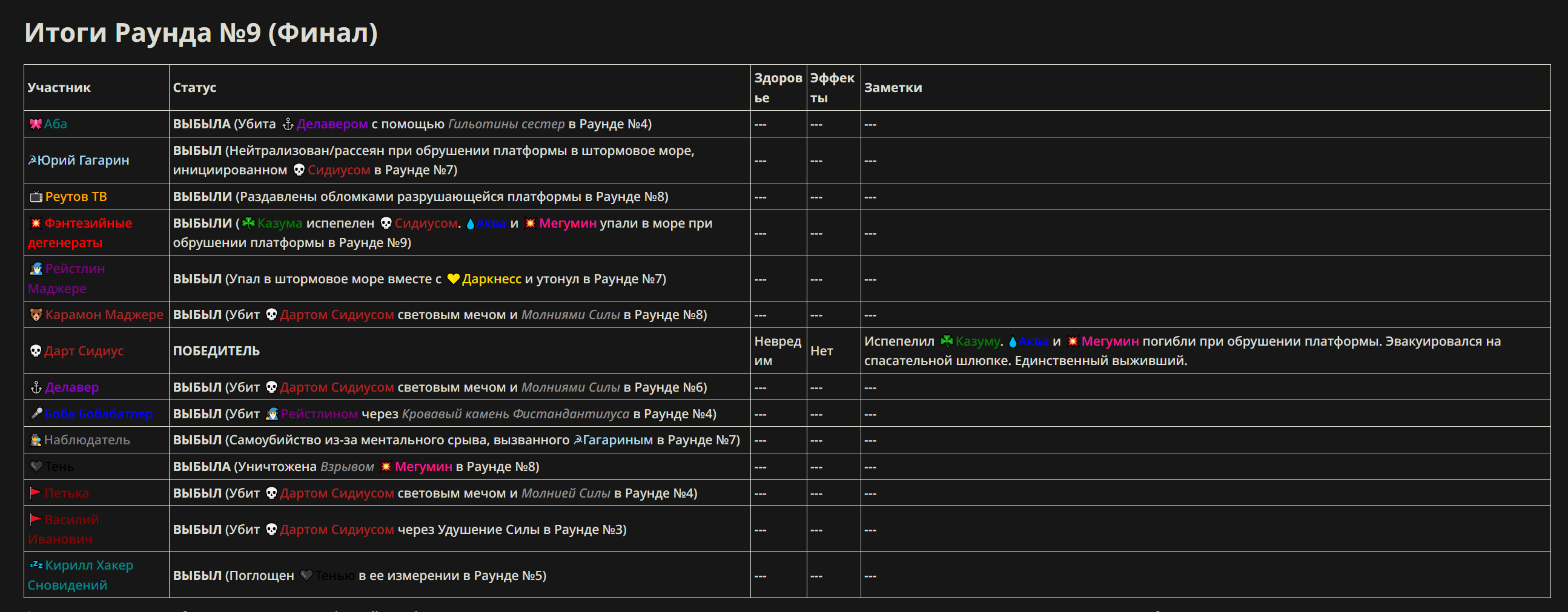Click the anchor icon in Делавер participant cell

(36, 387)
